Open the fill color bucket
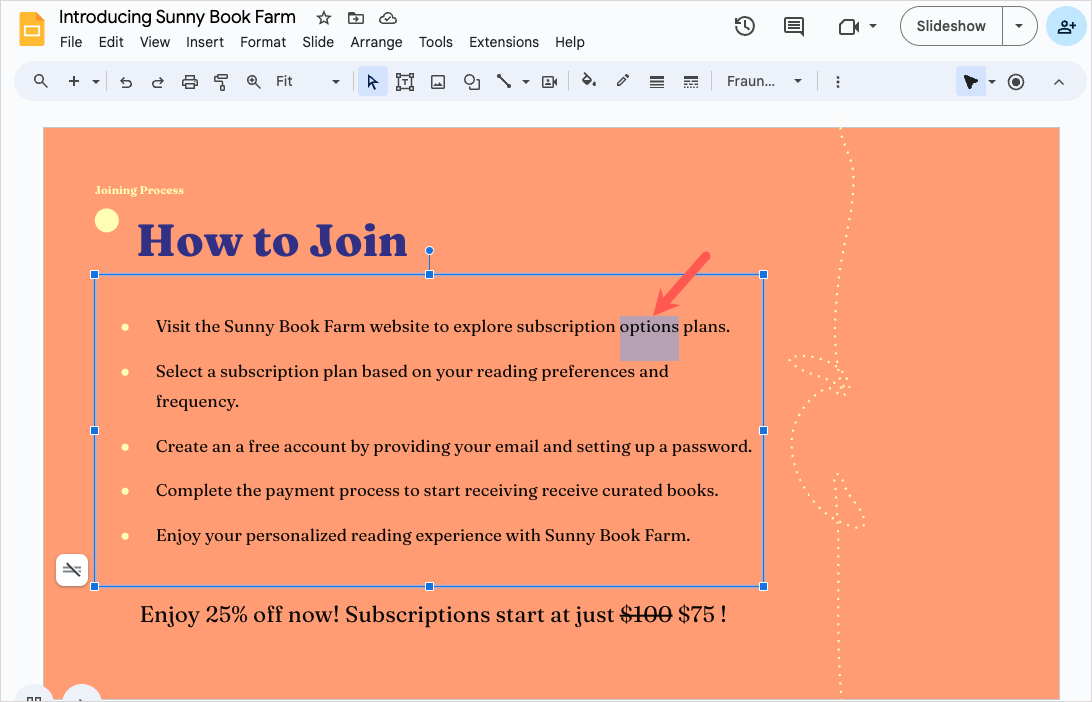1092x702 pixels. click(588, 81)
